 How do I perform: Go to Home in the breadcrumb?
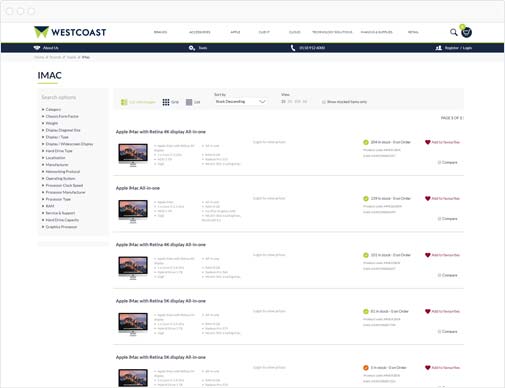(x=39, y=57)
